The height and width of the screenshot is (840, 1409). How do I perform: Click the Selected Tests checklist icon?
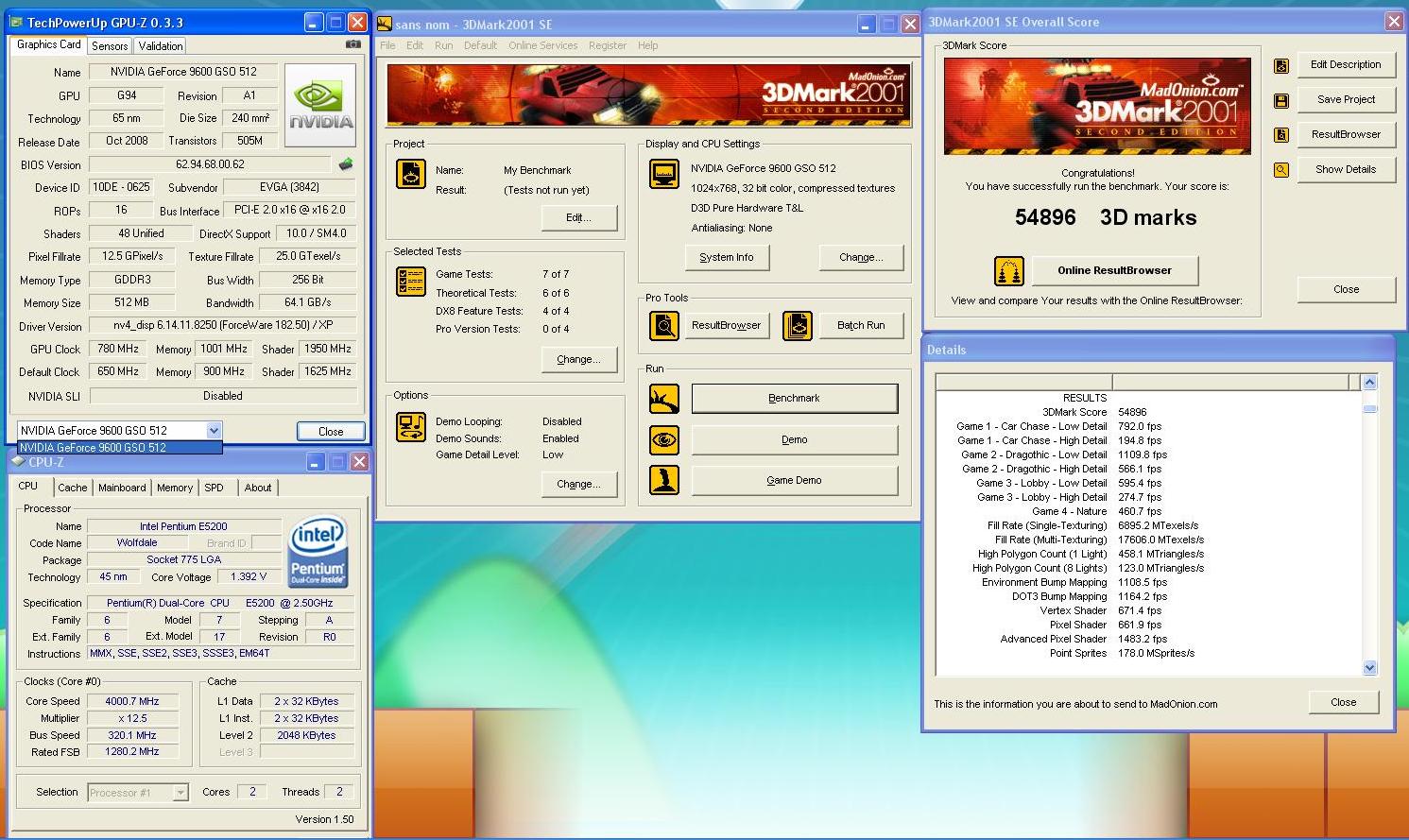coord(410,281)
